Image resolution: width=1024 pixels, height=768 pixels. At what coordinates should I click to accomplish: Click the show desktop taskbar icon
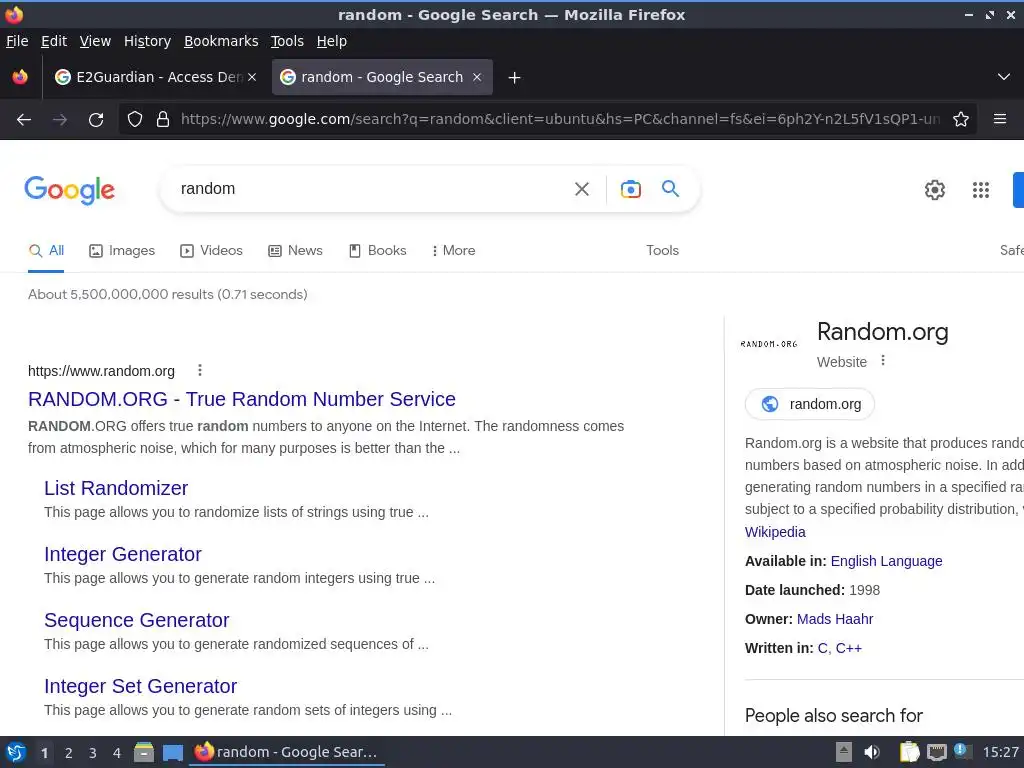point(172,753)
